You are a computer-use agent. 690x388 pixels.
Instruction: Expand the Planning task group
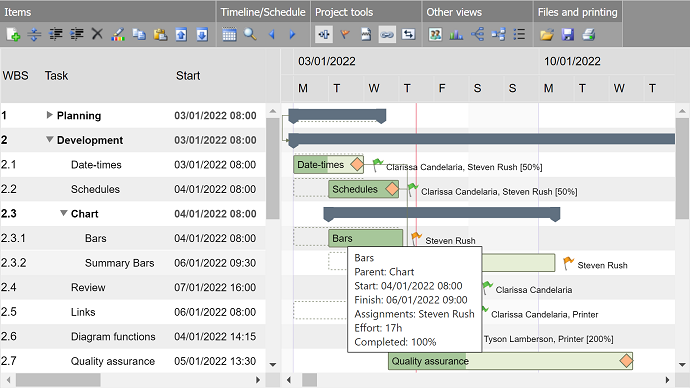click(49, 115)
